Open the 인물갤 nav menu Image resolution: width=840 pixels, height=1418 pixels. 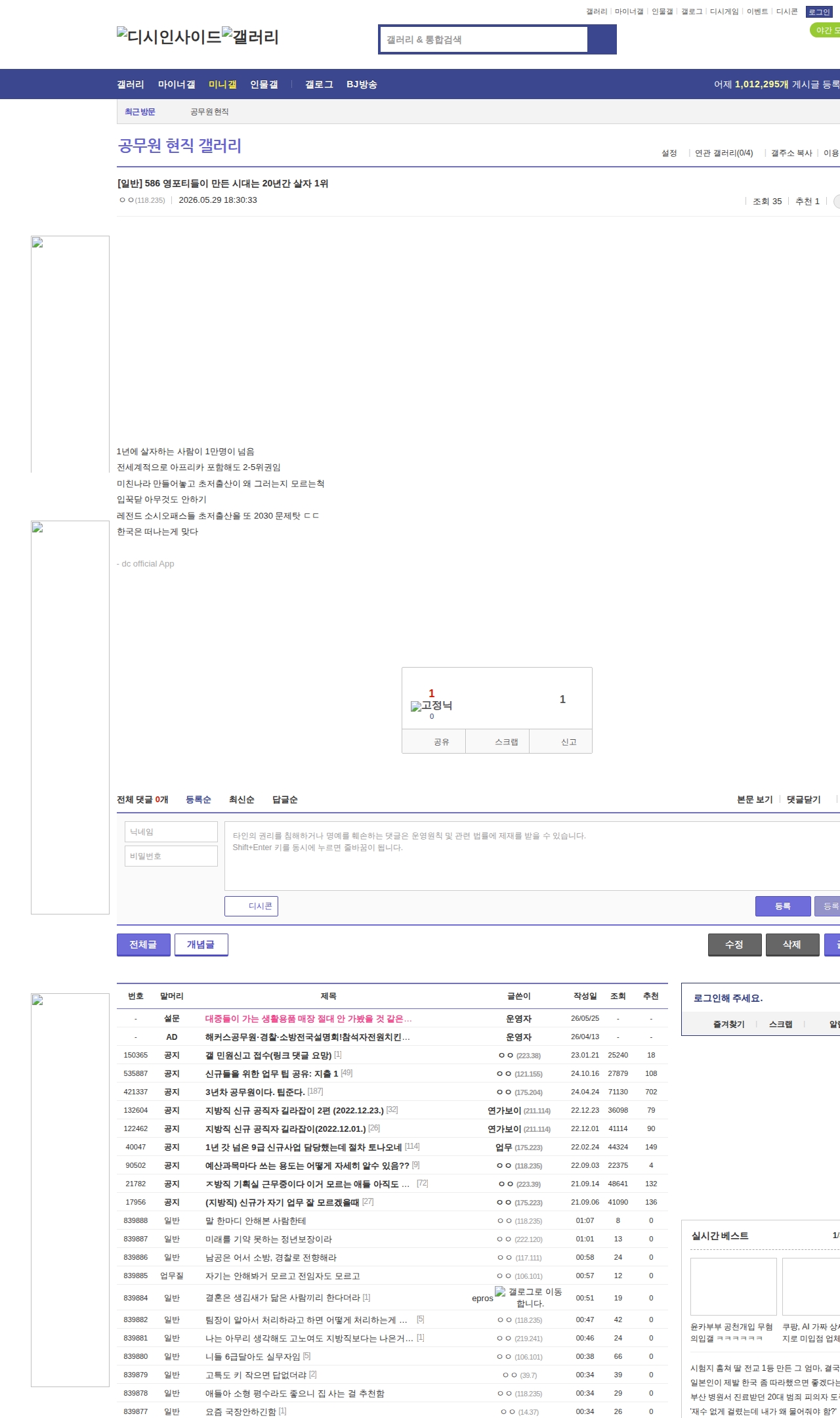click(264, 85)
